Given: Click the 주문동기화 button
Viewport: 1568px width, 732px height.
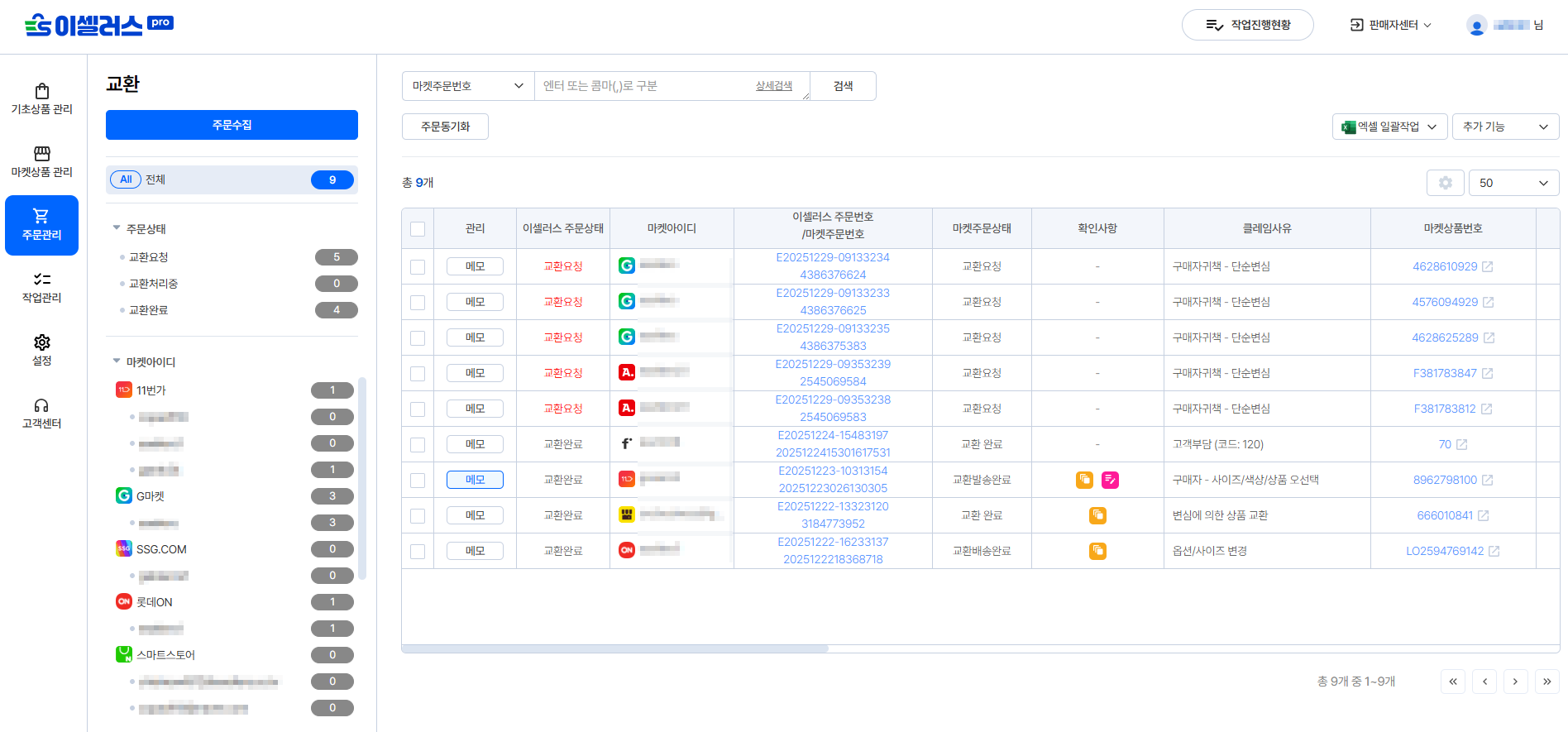Looking at the screenshot, I should tap(445, 127).
